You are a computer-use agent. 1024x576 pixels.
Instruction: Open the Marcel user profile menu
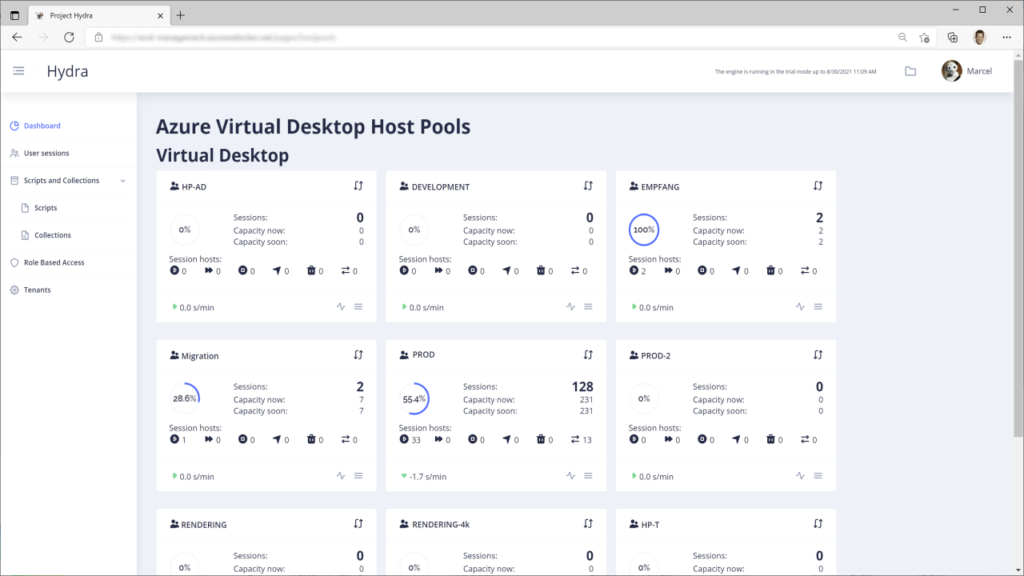pyautogui.click(x=967, y=71)
